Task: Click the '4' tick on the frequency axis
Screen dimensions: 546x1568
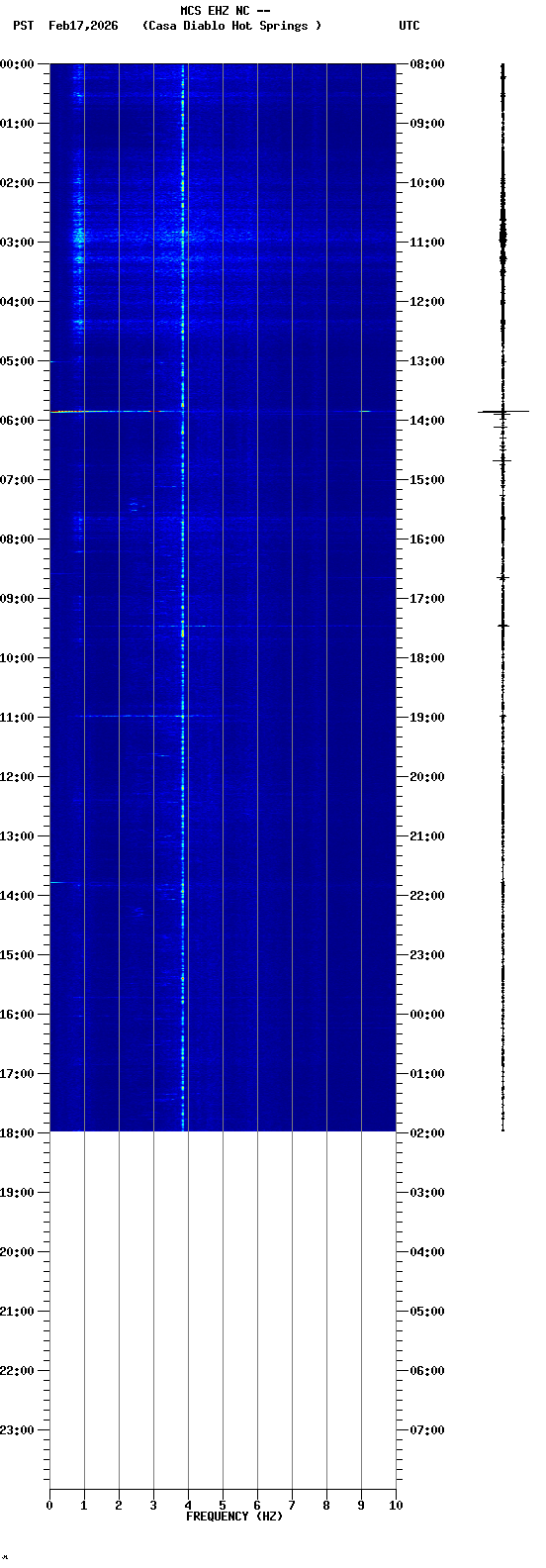Action: click(188, 1505)
